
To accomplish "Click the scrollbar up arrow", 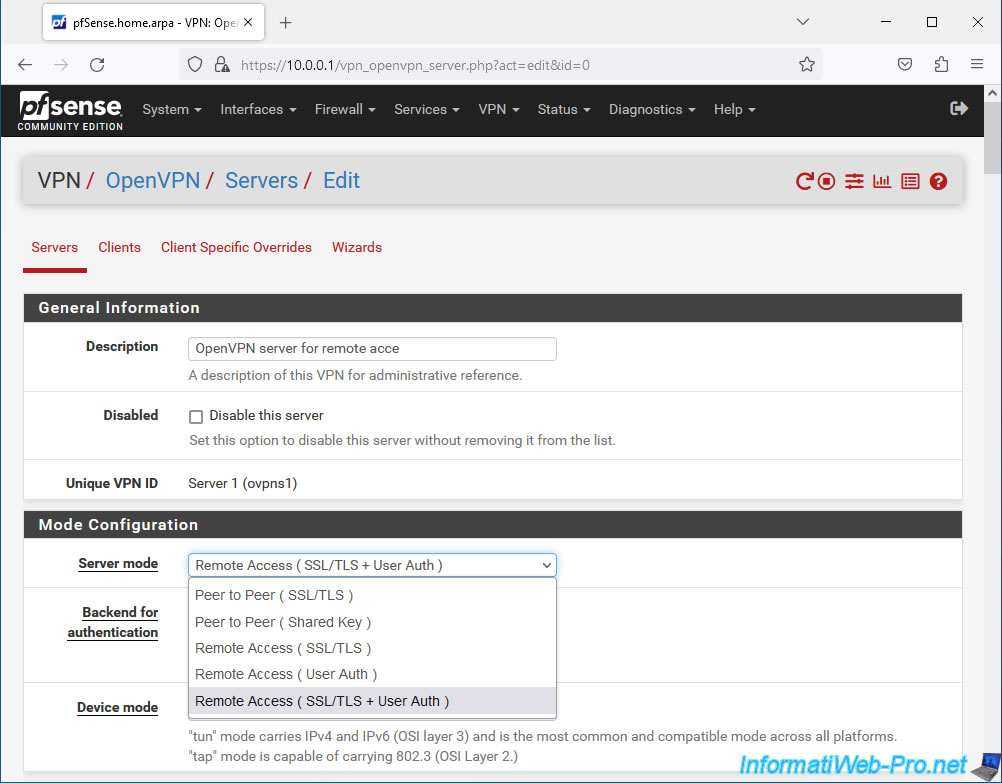I will pos(992,93).
